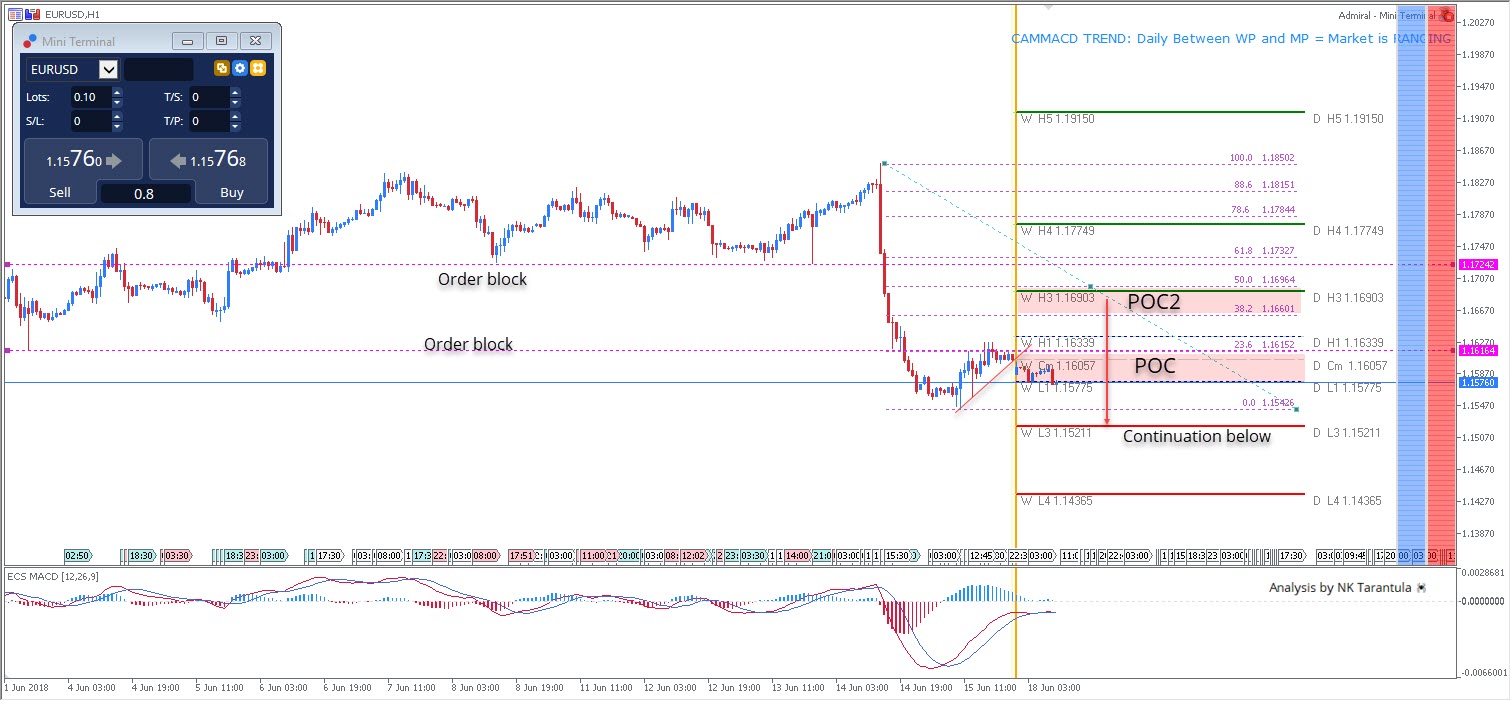
Task: Click the pink 1.16164 price axis tag
Action: pos(1477,351)
